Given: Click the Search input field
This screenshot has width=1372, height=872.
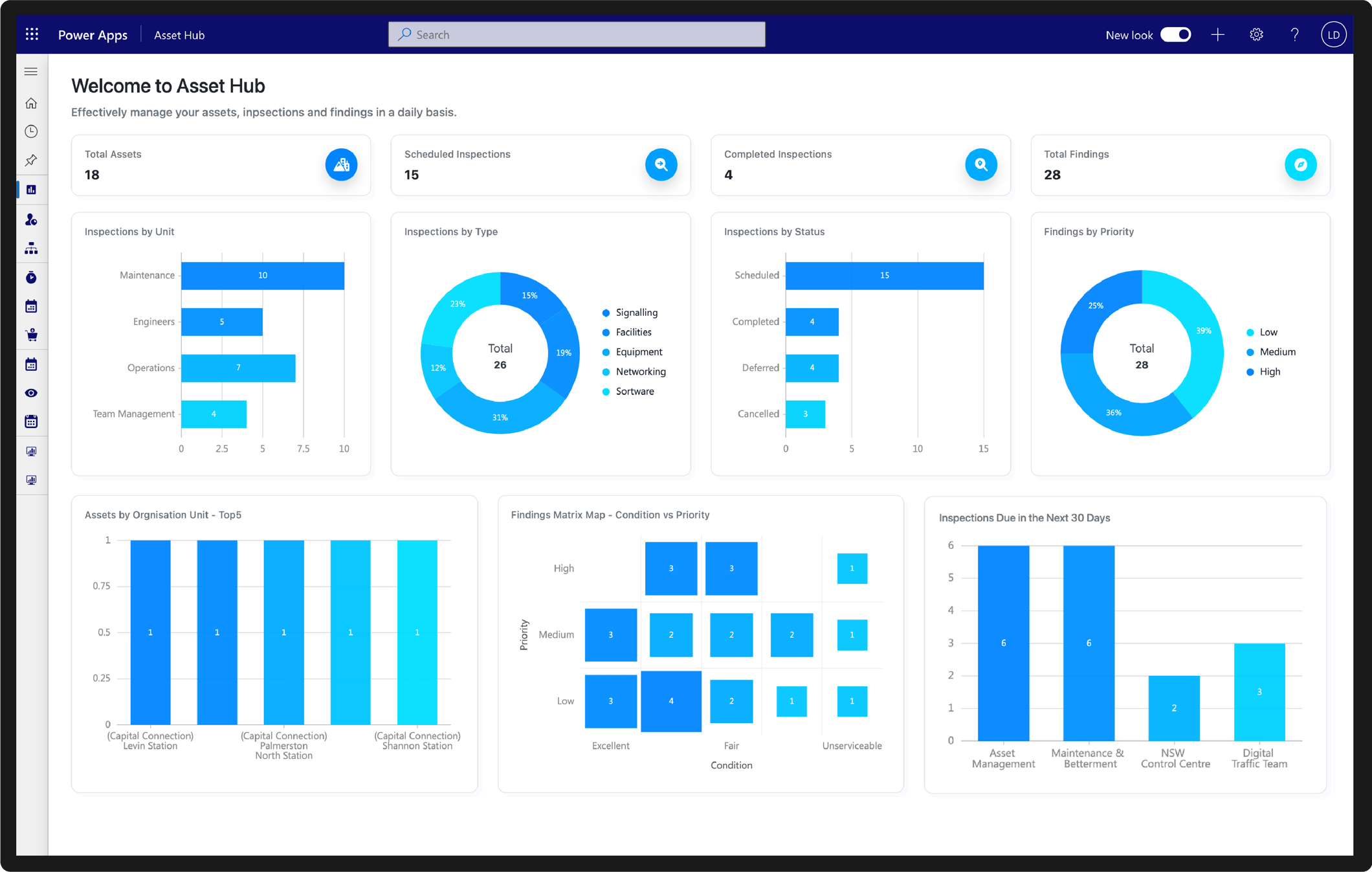Looking at the screenshot, I should tap(577, 34).
